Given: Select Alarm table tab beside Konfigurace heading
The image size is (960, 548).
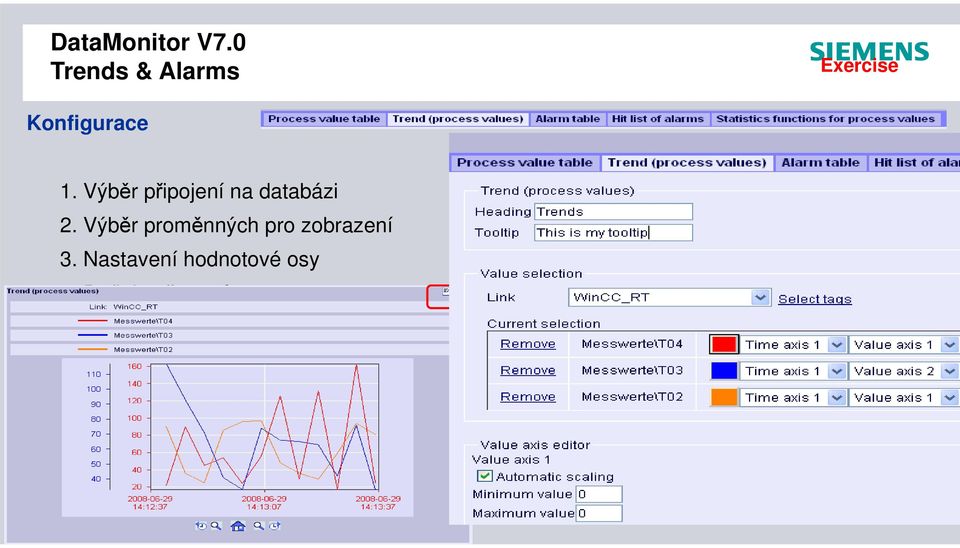Looking at the screenshot, I should 568,119.
